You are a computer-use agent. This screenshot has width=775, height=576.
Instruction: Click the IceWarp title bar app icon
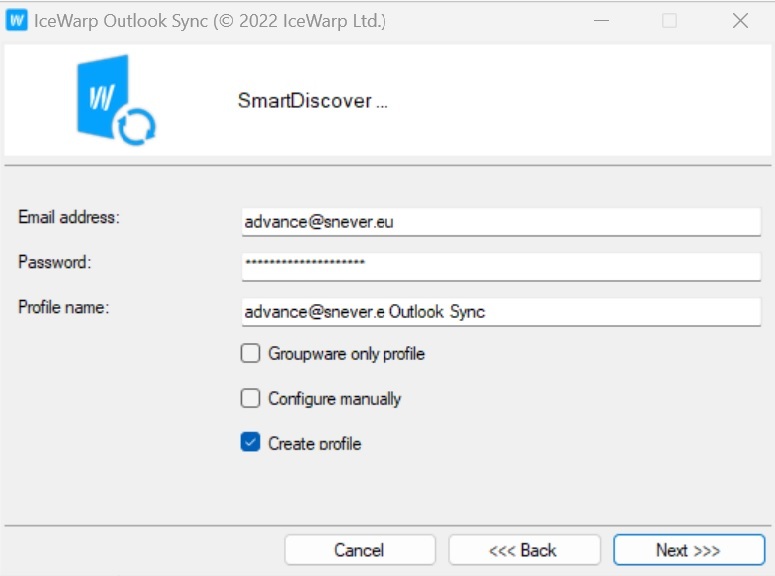click(16, 20)
